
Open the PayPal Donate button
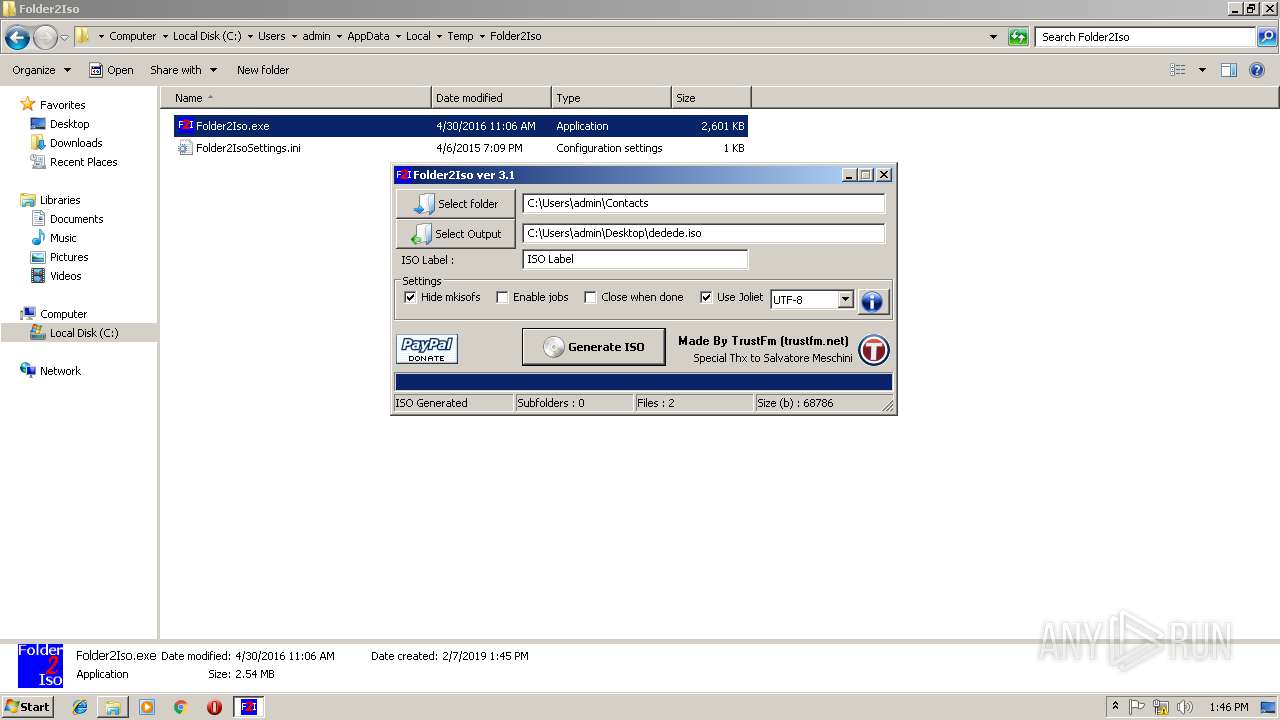click(427, 349)
